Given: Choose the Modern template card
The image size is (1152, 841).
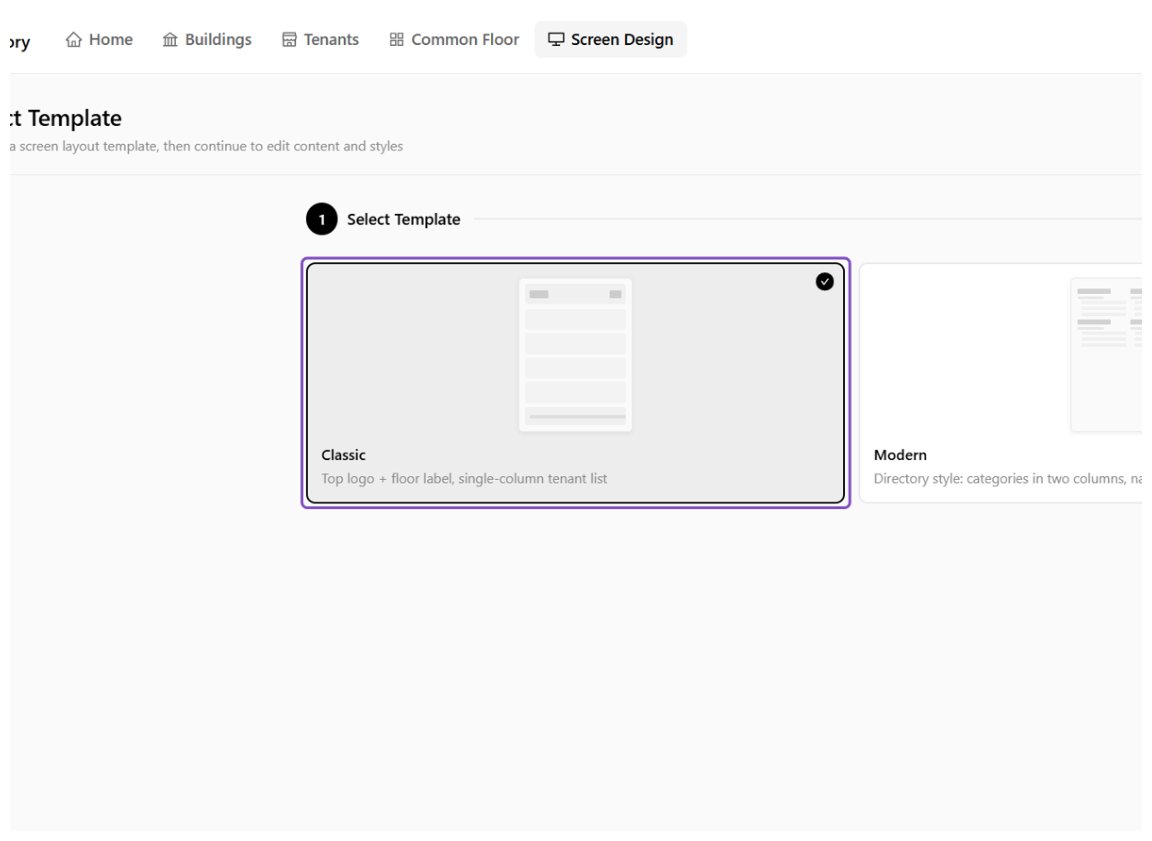Looking at the screenshot, I should pyautogui.click(x=1001, y=383).
